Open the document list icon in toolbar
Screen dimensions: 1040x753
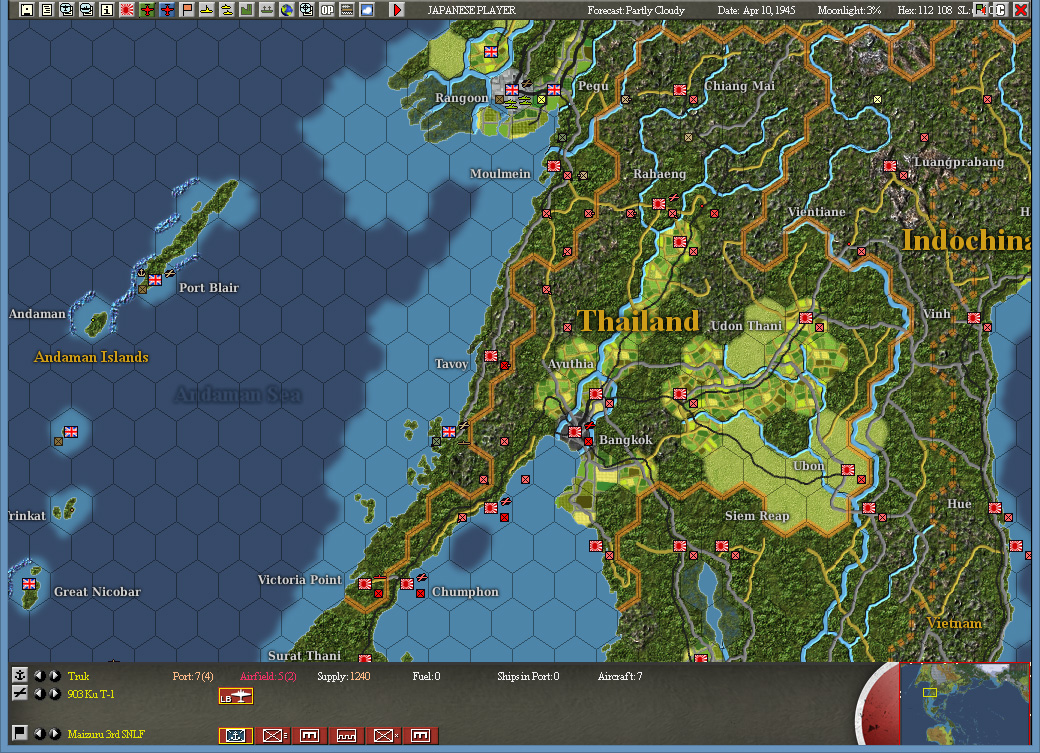coord(46,9)
